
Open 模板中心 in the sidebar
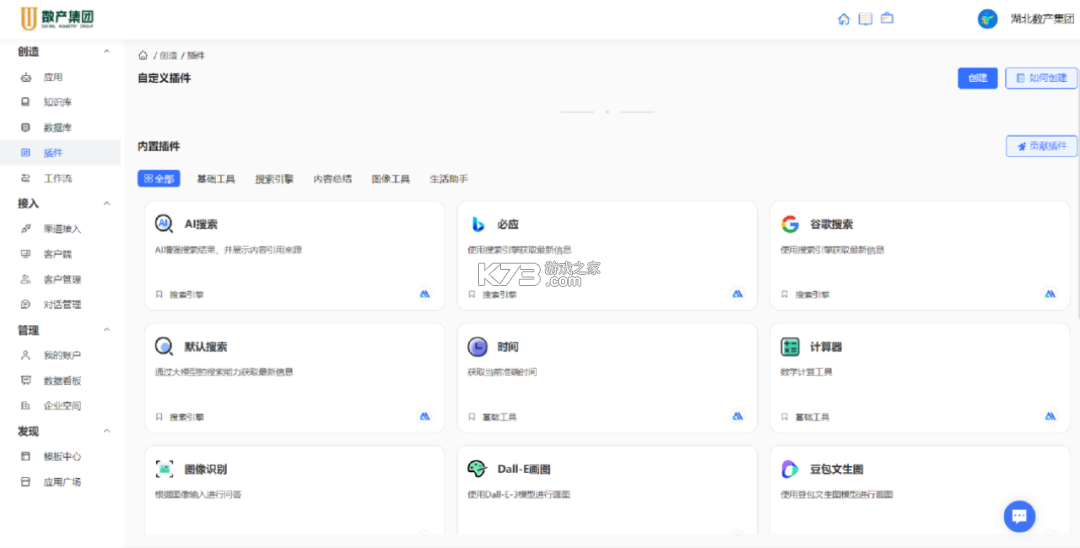60,456
